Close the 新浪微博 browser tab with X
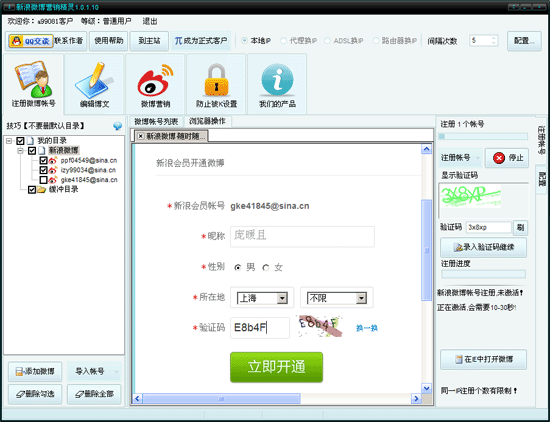The image size is (550, 422). pos(141,136)
